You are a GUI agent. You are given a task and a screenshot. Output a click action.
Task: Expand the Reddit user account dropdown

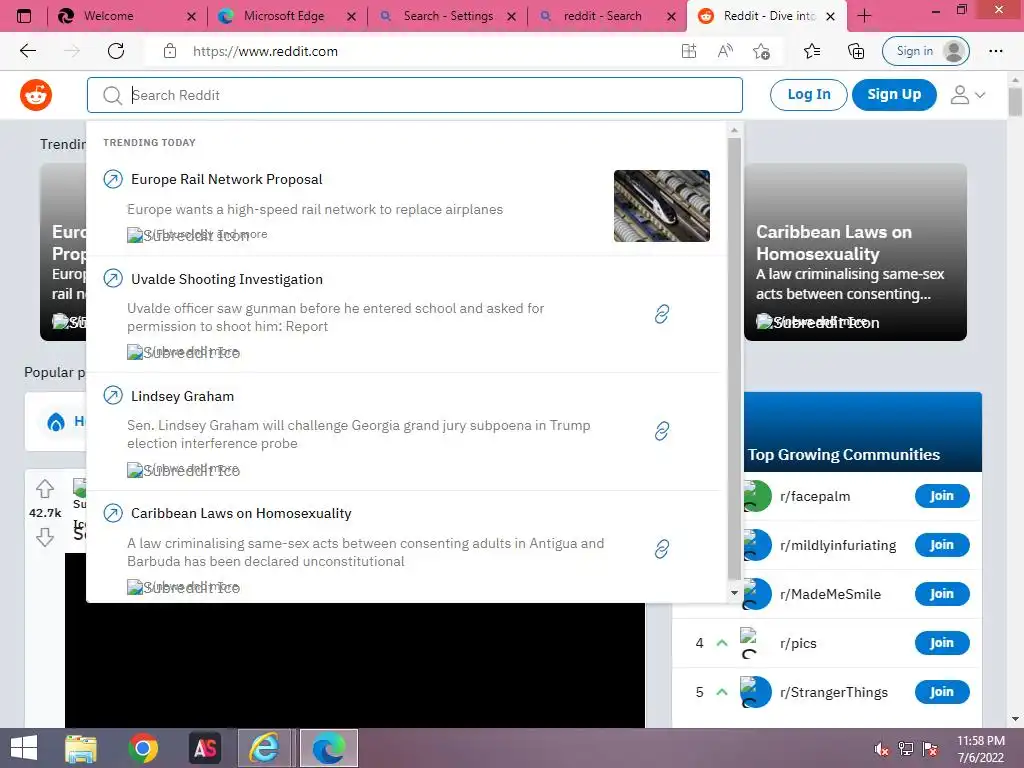(x=967, y=95)
